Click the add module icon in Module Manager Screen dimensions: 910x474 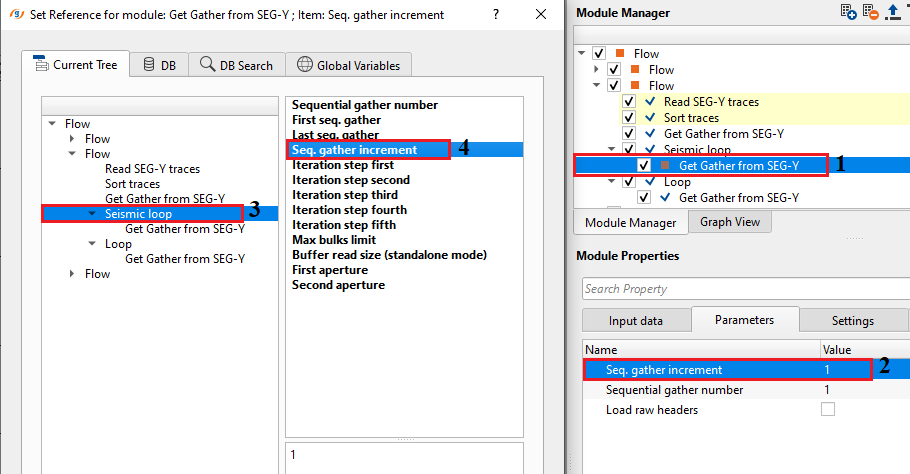[x=848, y=12]
